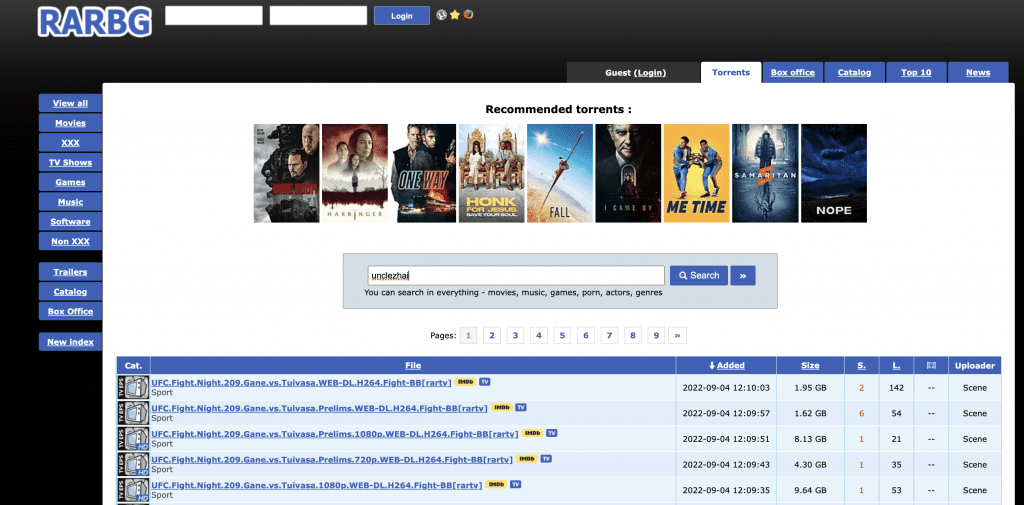
Task: Open UFC.Fight.Night.209.Gane.vs.Tuivasa.Prelims.720p torrent link
Action: coord(332,459)
